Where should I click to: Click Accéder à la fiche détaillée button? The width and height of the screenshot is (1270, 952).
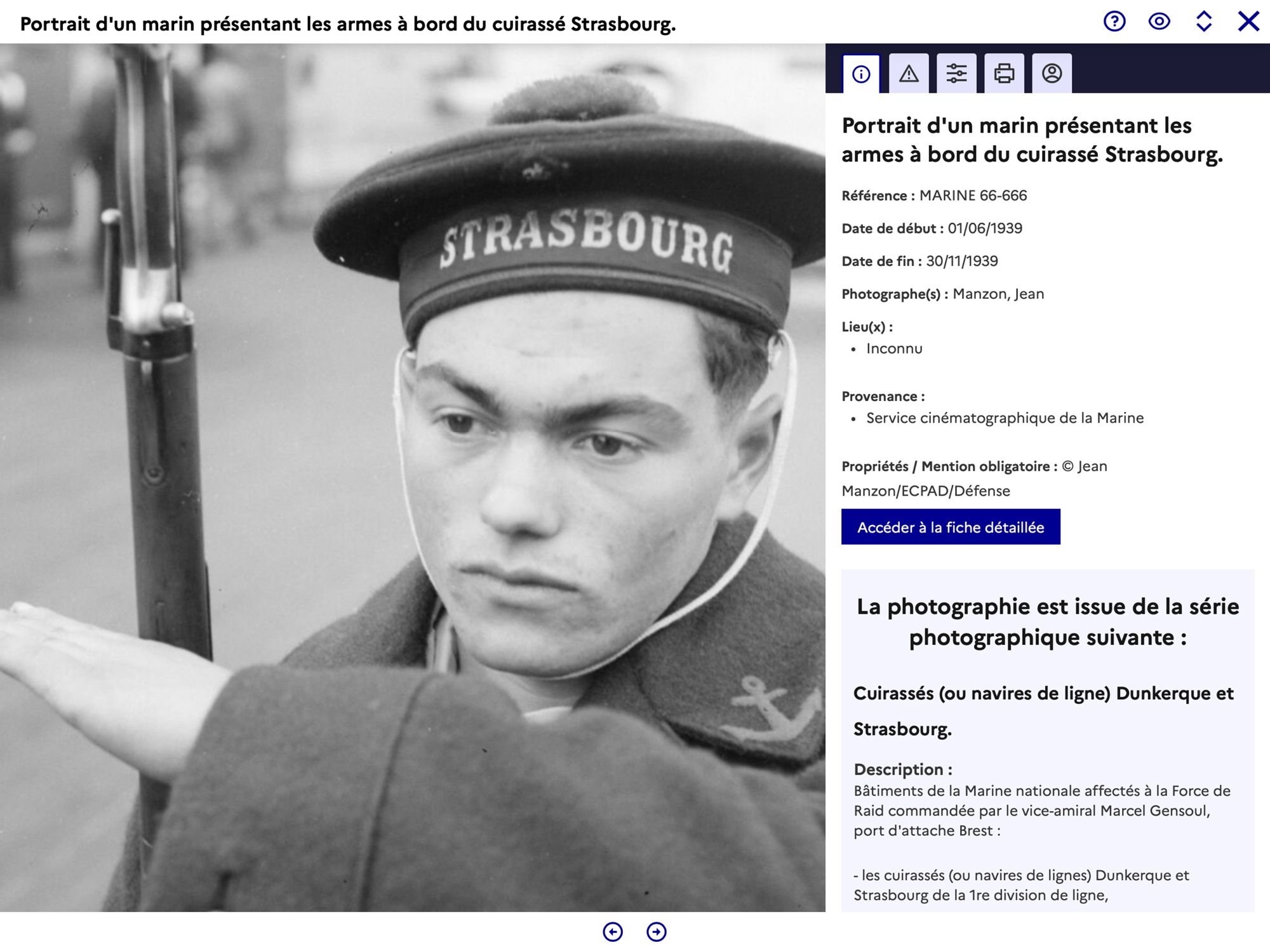951,527
